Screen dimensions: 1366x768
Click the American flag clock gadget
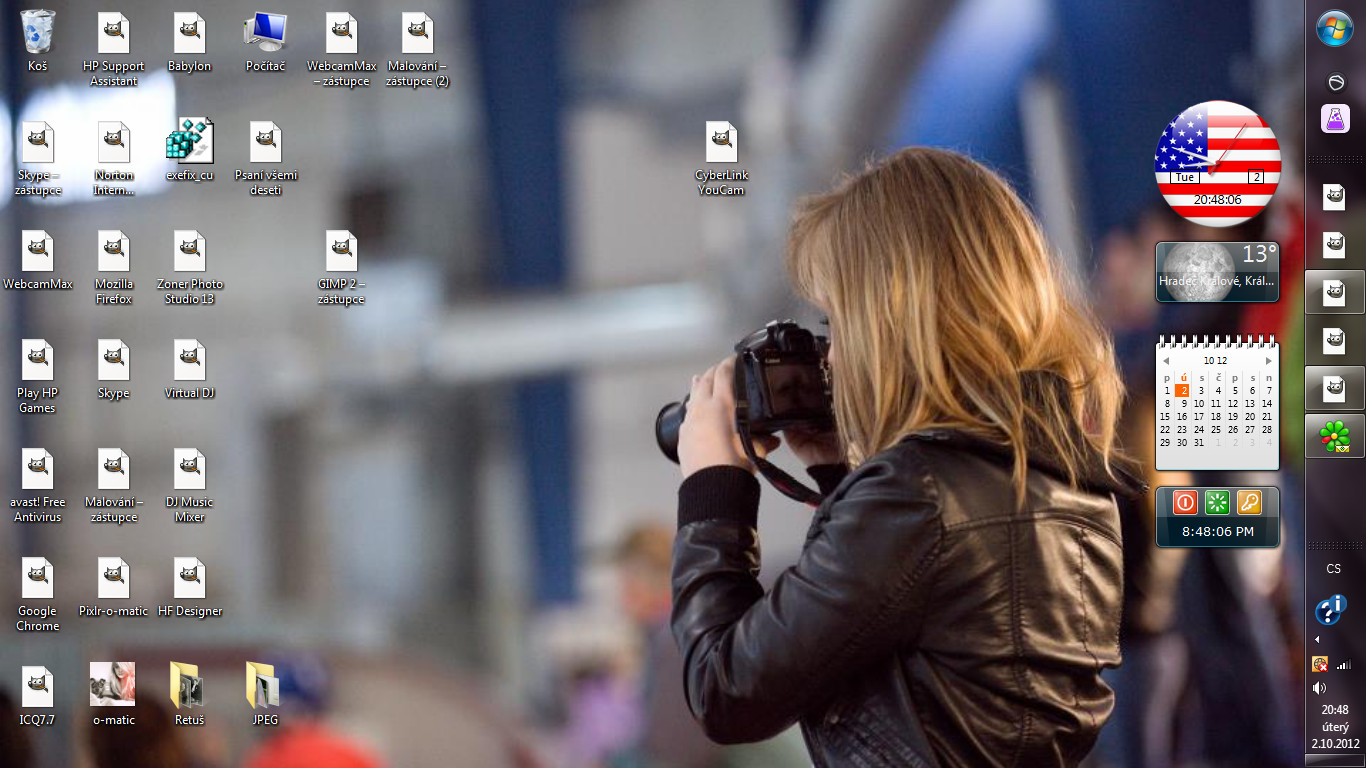[1218, 164]
